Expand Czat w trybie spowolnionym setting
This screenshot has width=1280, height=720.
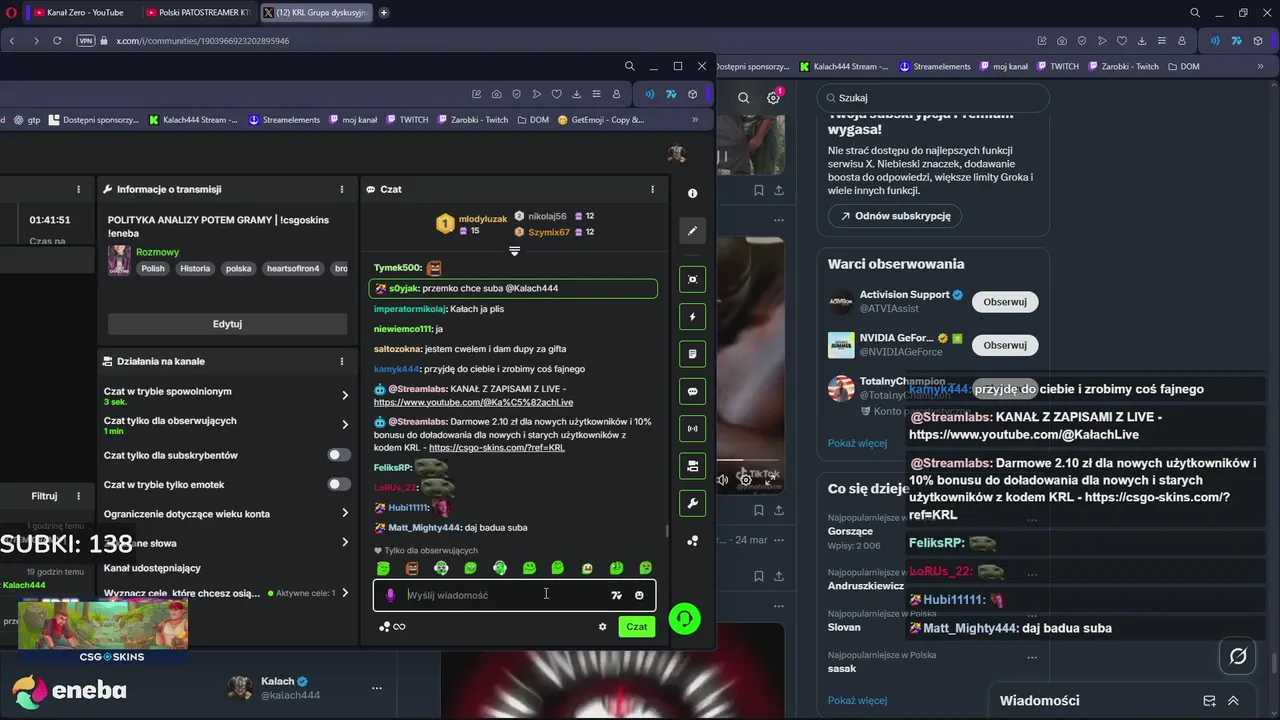345,395
